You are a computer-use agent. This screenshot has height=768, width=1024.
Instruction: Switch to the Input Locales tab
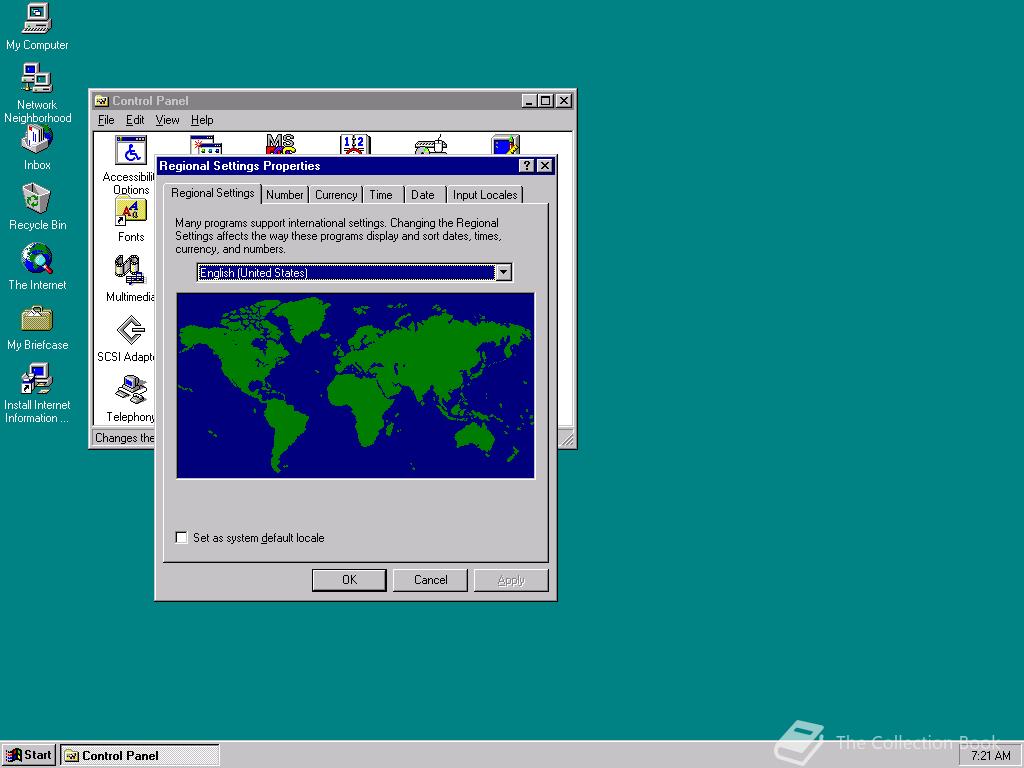pyautogui.click(x=485, y=195)
